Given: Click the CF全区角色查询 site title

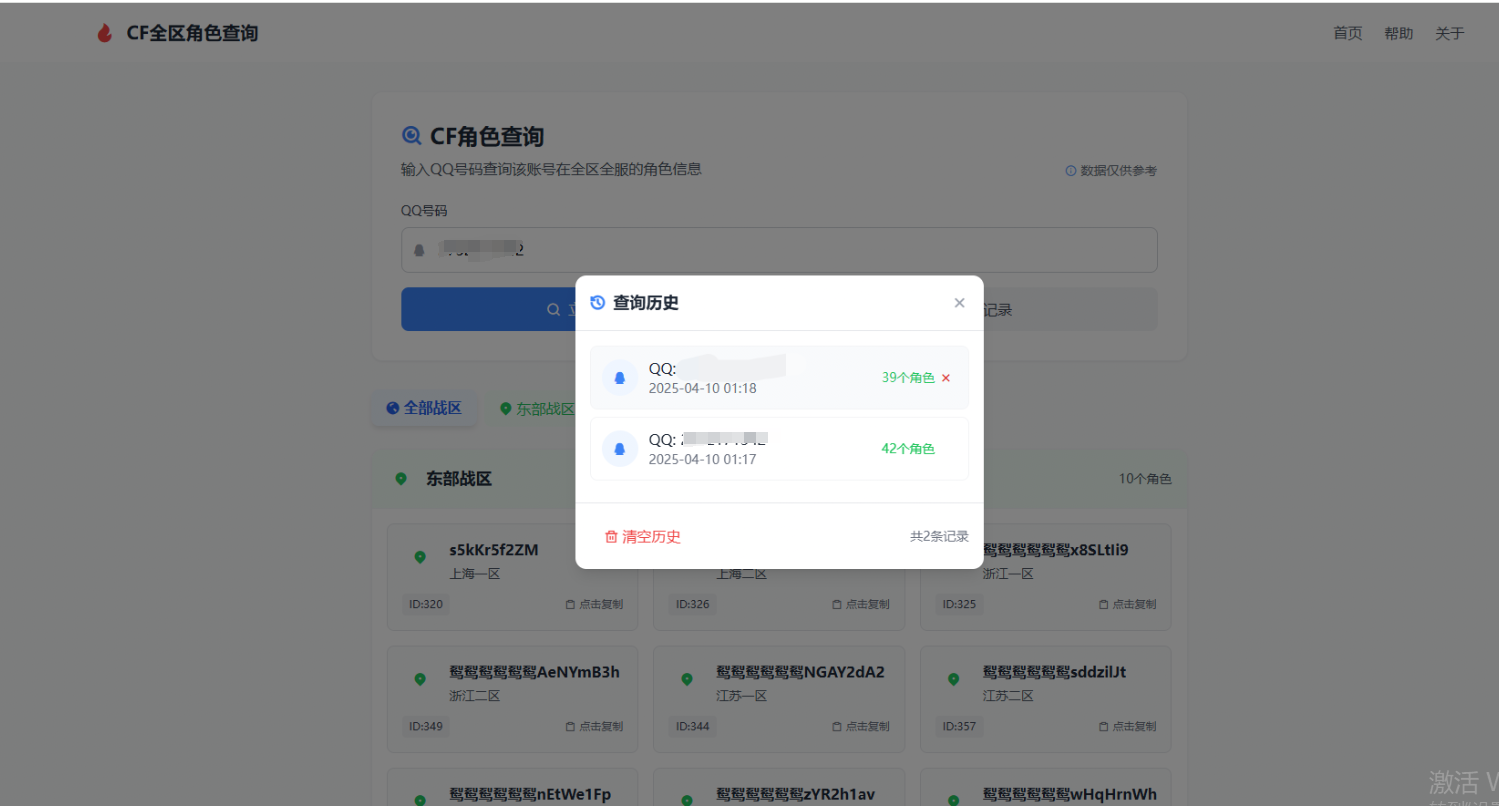Looking at the screenshot, I should (192, 33).
